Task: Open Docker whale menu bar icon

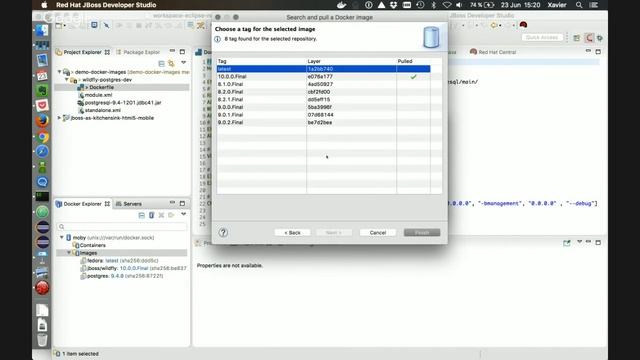Action: [x=341, y=5]
